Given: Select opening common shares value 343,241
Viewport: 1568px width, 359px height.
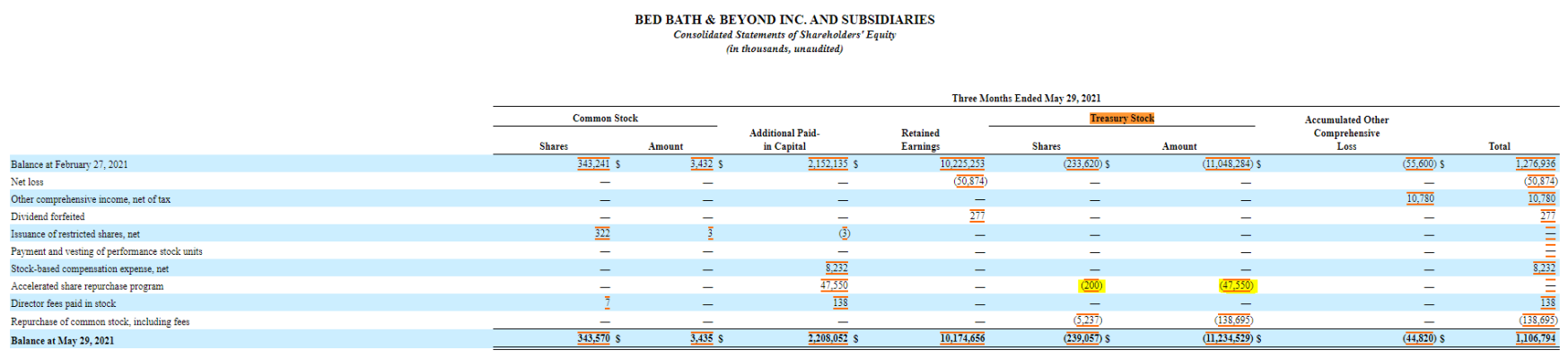Looking at the screenshot, I should (593, 164).
